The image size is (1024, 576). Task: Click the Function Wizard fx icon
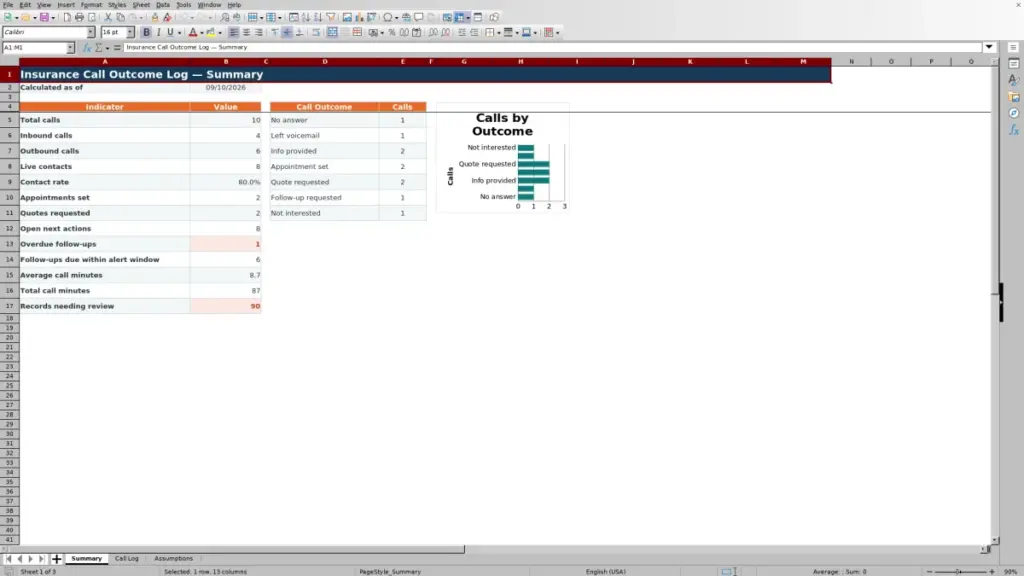tap(87, 48)
